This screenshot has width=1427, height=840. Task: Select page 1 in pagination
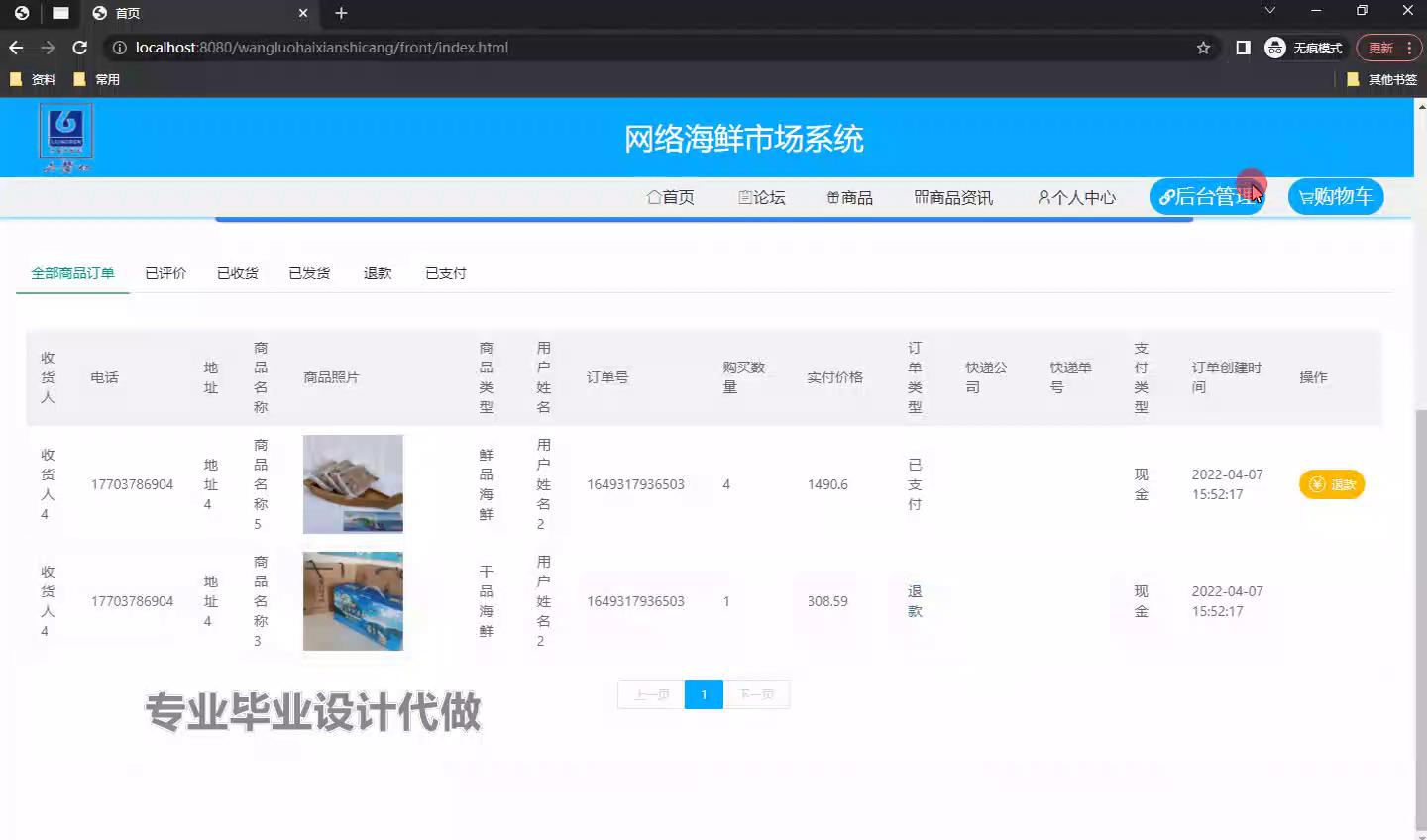click(x=704, y=694)
